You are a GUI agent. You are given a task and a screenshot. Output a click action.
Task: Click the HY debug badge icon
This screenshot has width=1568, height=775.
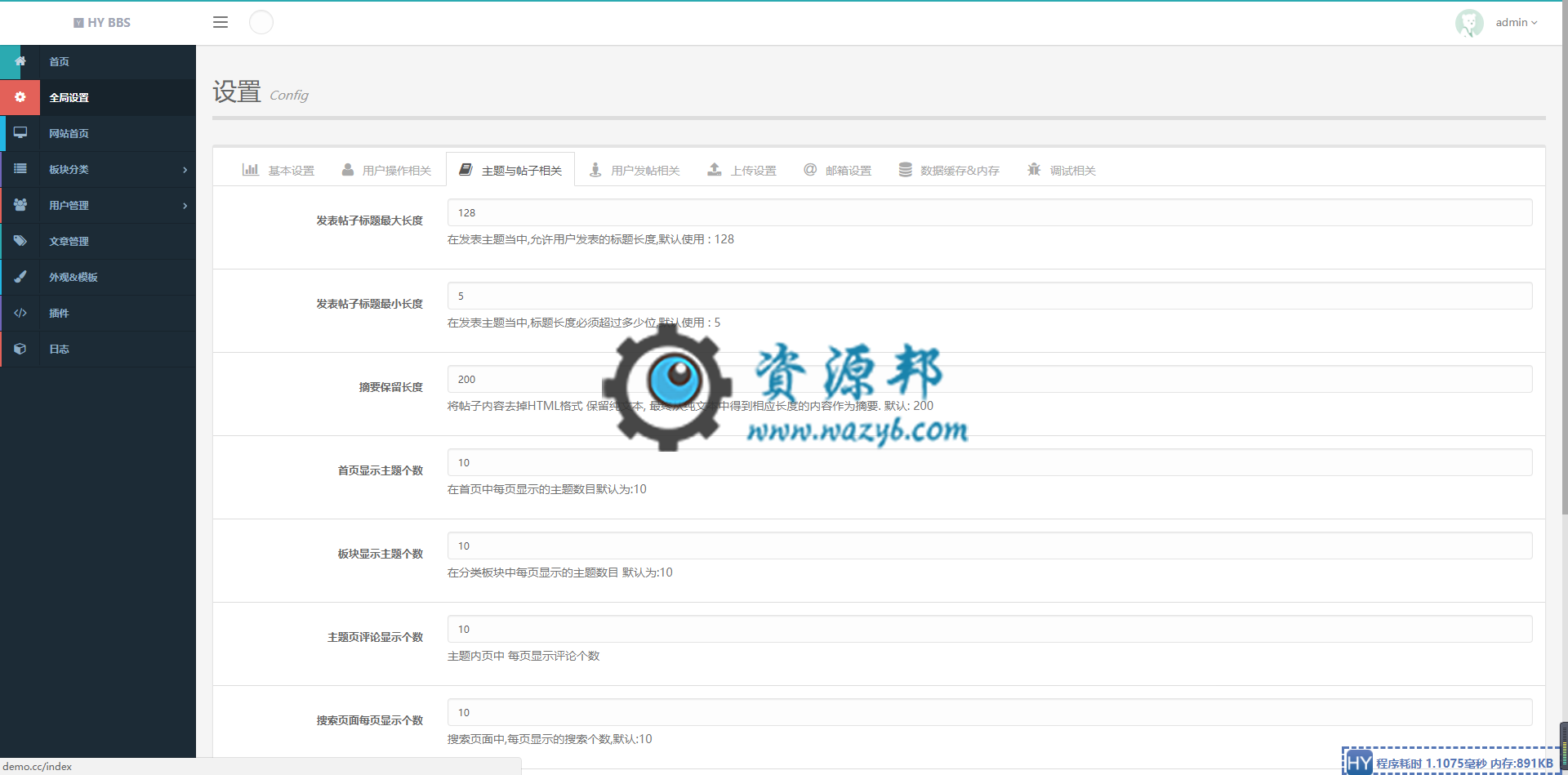pos(1359,763)
